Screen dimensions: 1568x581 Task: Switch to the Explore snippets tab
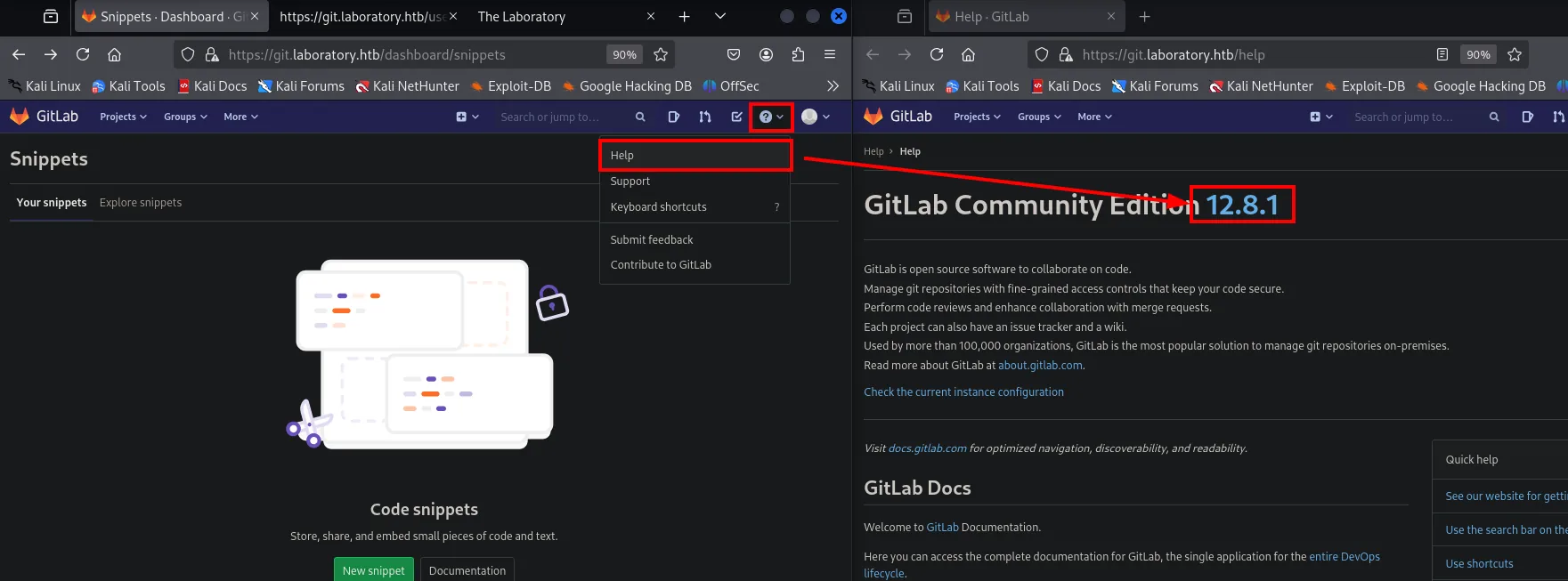[141, 203]
